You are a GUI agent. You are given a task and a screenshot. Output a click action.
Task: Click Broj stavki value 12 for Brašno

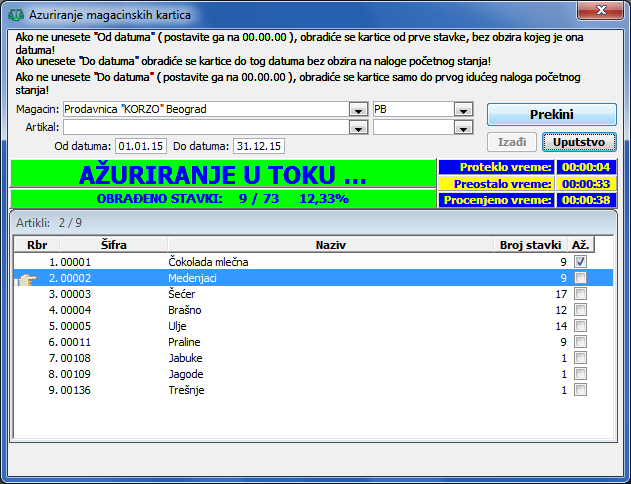pyautogui.click(x=561, y=310)
